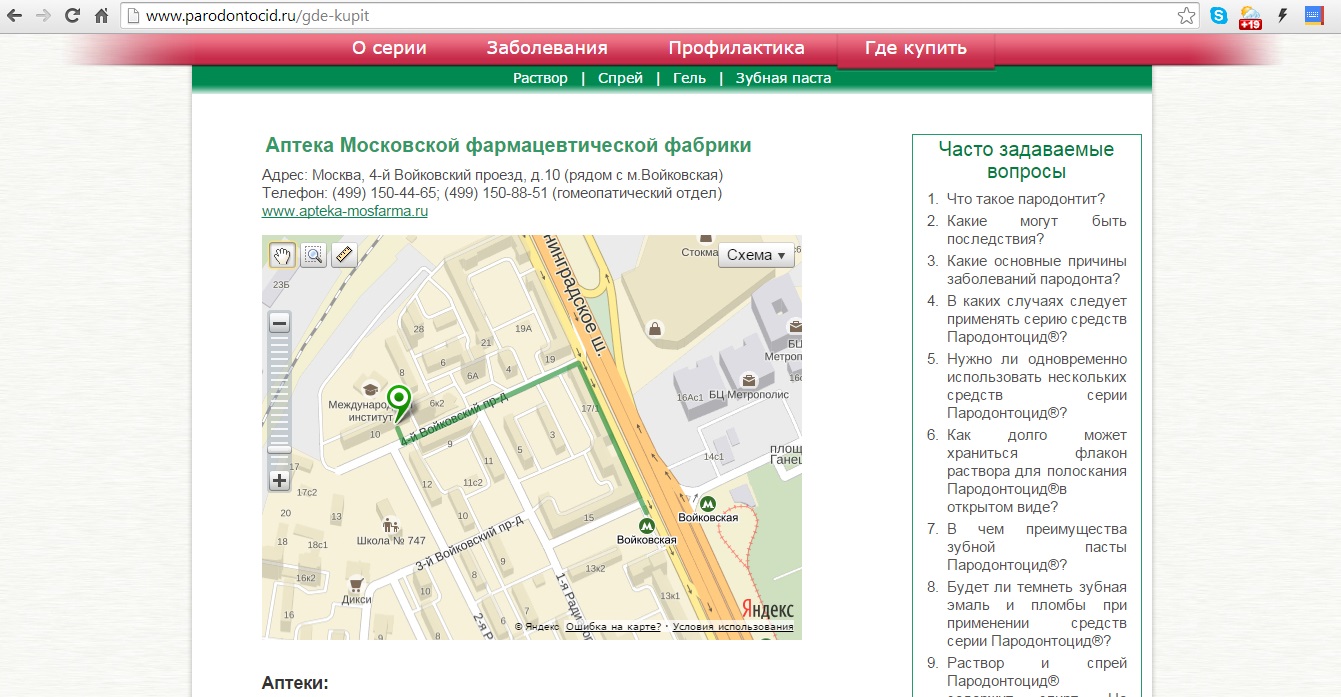1341x697 pixels.
Task: Click the Школа № 747 icon on map
Action: [x=391, y=525]
